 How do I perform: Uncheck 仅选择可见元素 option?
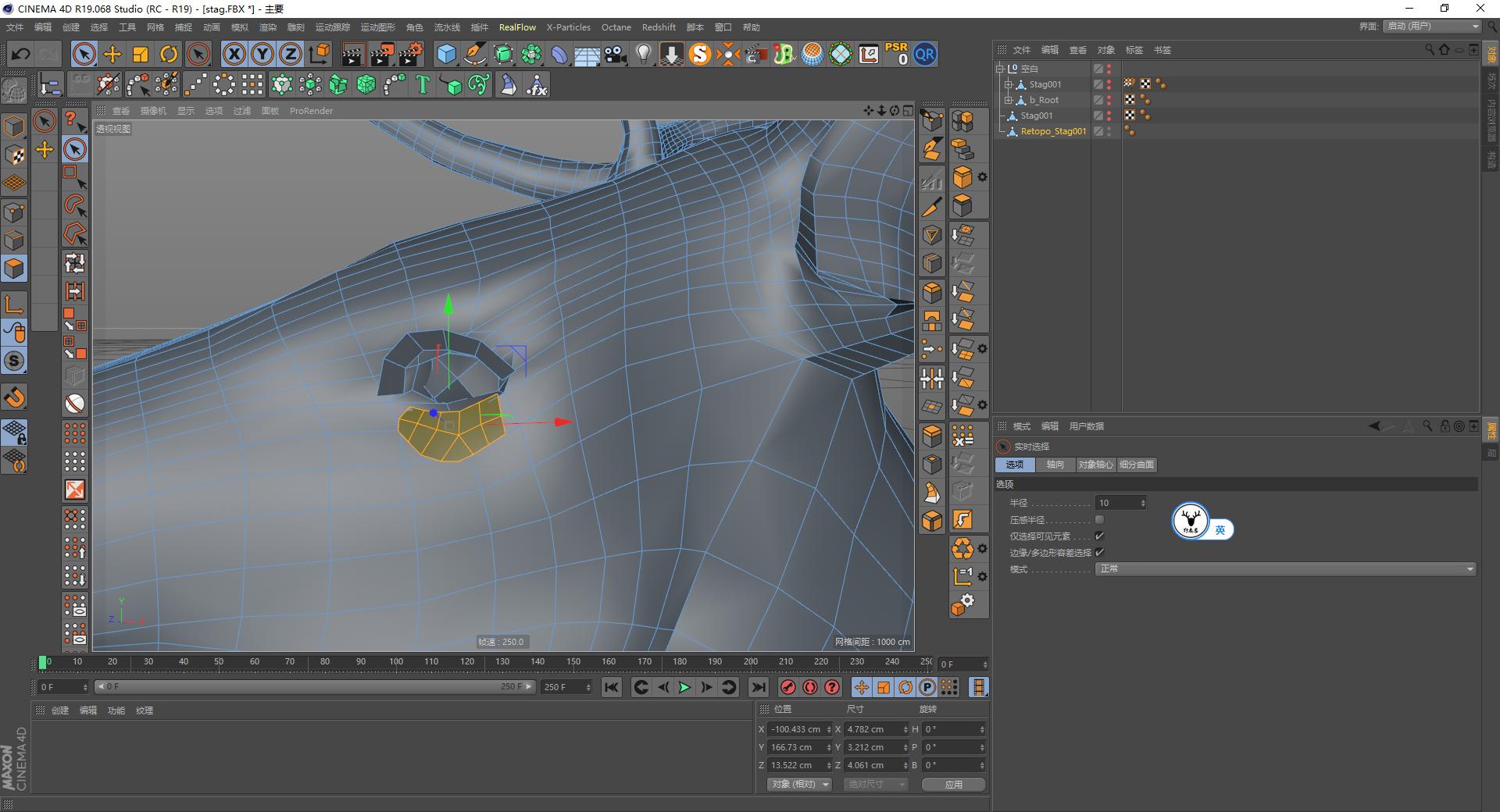(x=1099, y=536)
